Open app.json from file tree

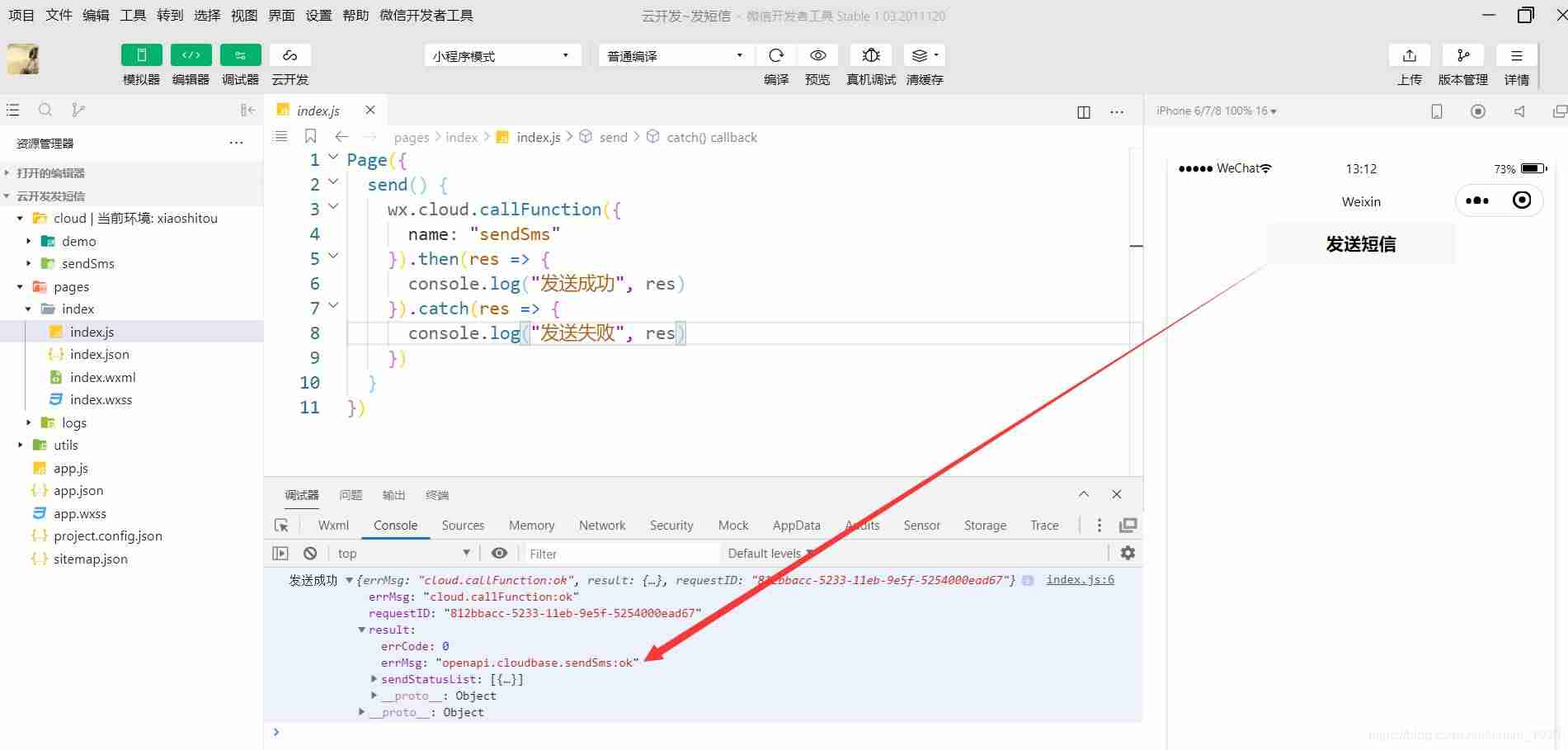pos(78,490)
